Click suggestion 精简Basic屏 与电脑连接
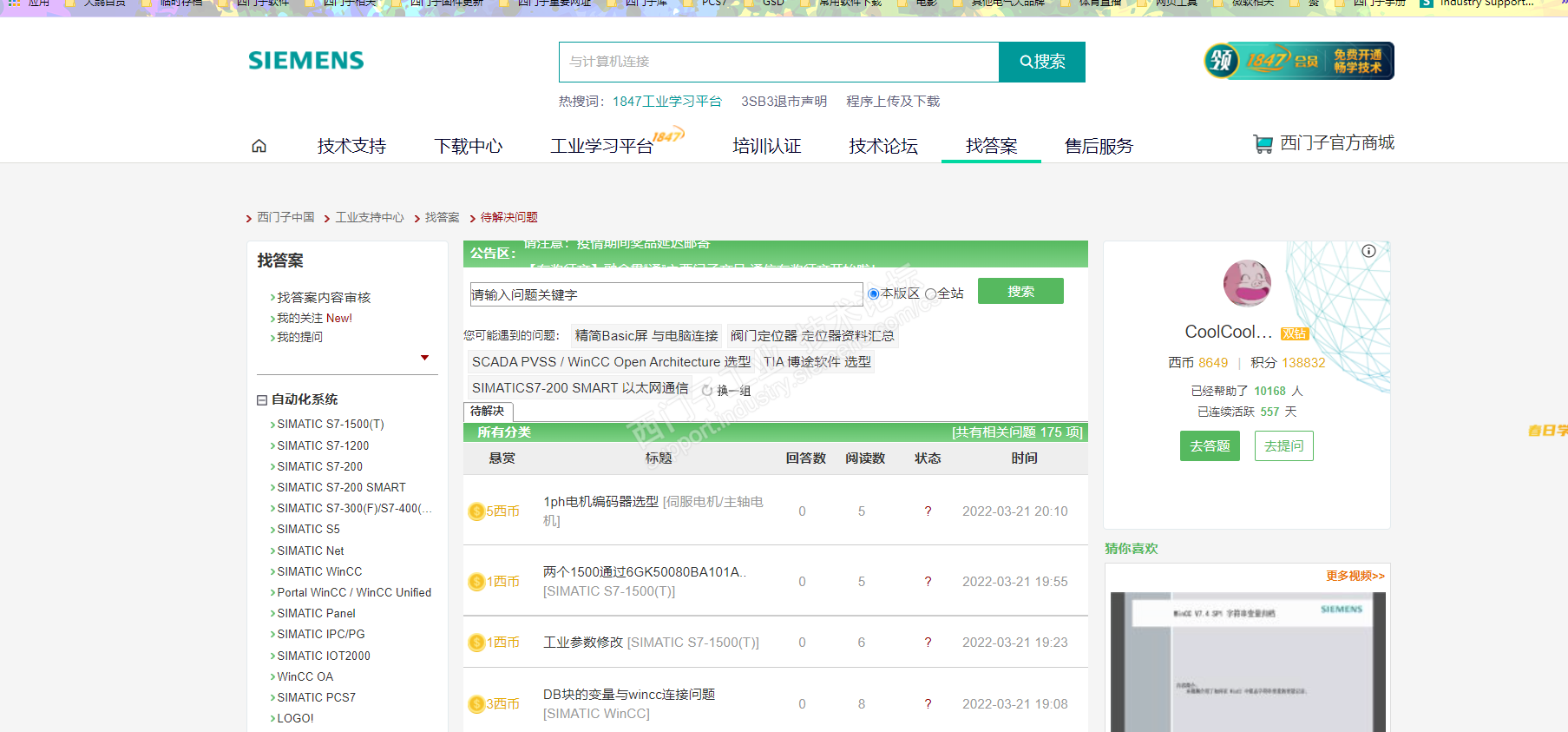Image resolution: width=1568 pixels, height=732 pixels. pos(646,336)
